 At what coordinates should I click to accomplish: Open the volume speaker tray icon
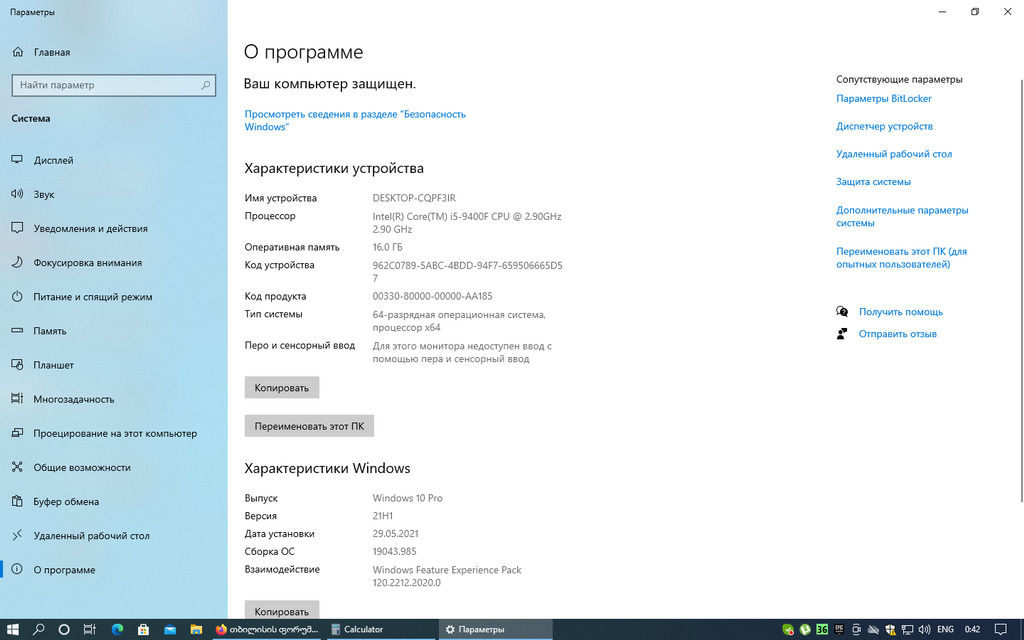click(x=924, y=630)
